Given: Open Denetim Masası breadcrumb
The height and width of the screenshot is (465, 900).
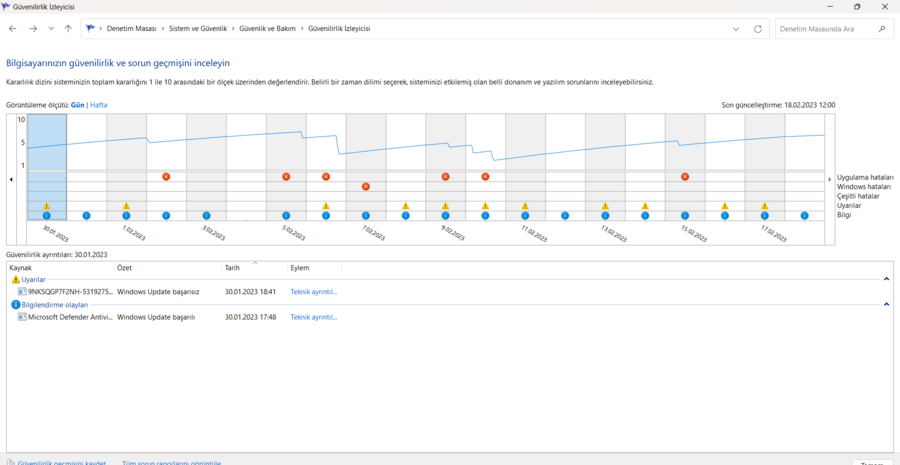Looking at the screenshot, I should pos(131,29).
